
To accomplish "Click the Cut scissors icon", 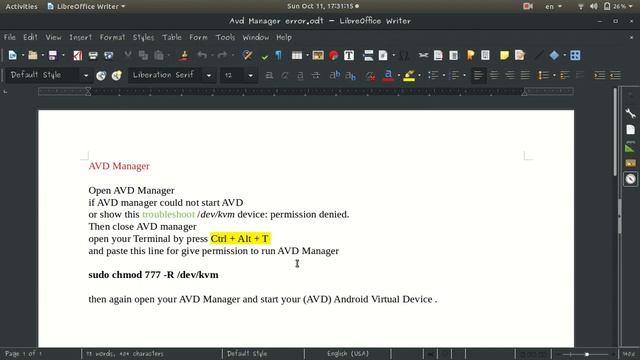I will click(x=128, y=55).
